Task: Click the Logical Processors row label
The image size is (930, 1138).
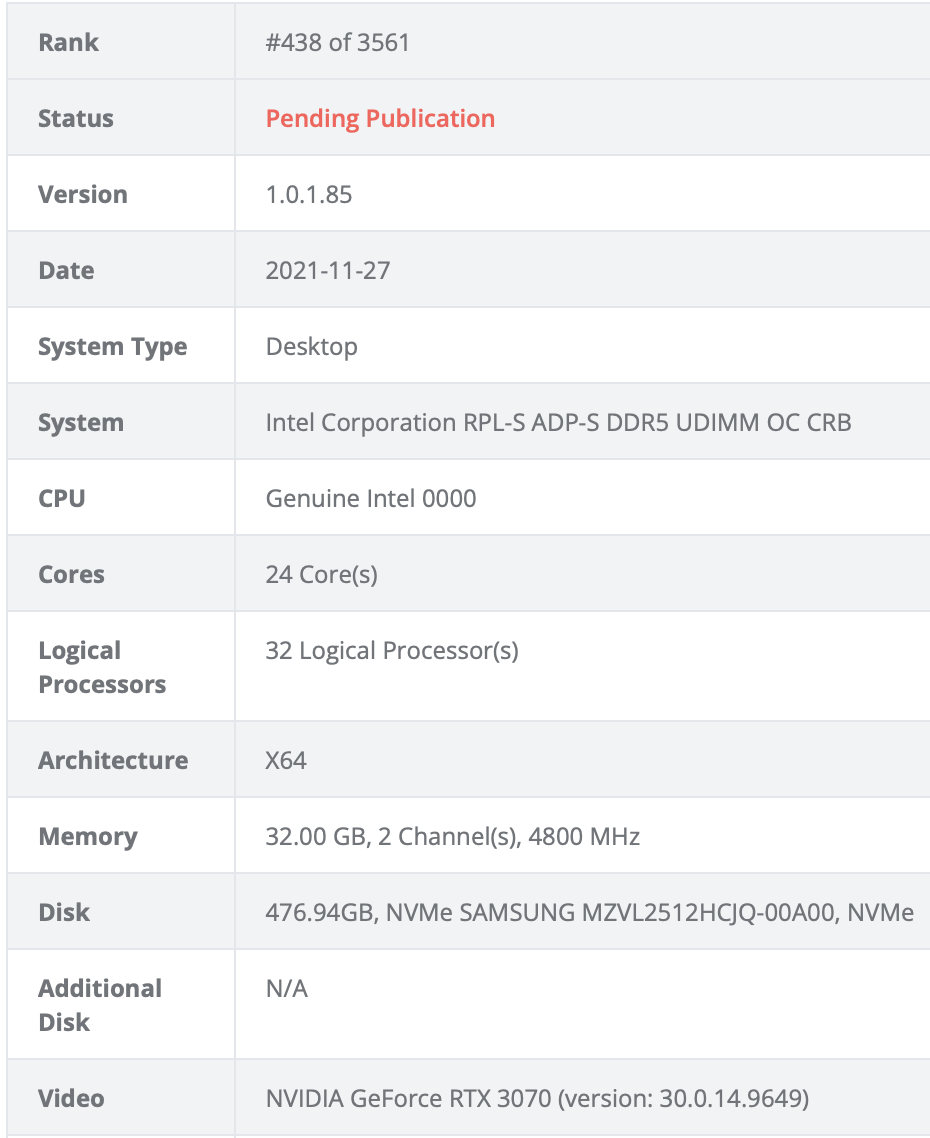Action: click(102, 667)
